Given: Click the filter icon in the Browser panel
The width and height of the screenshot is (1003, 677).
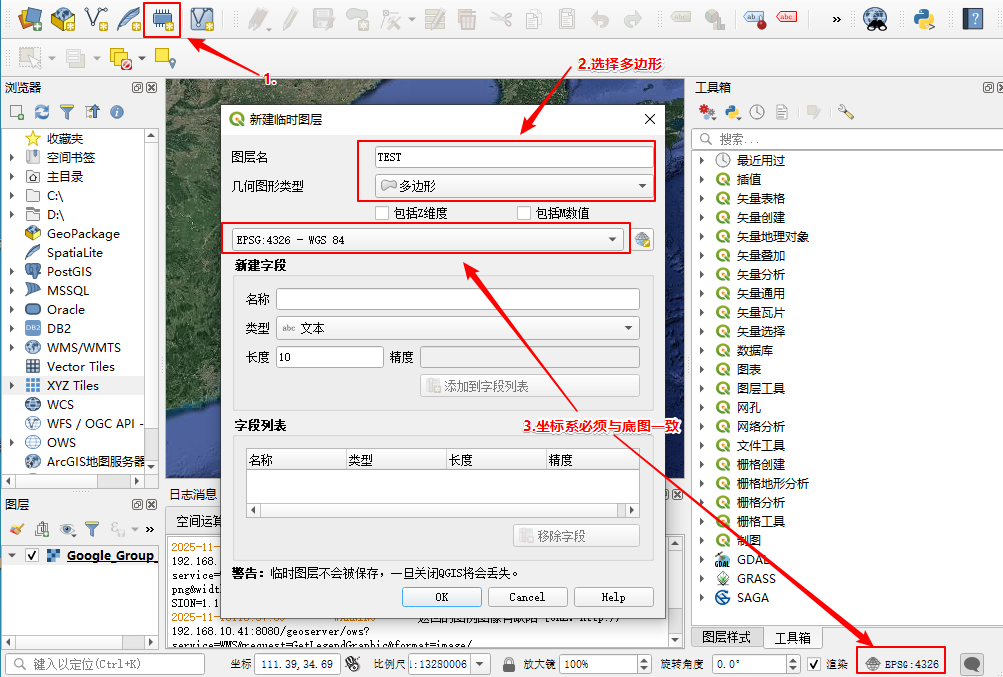Looking at the screenshot, I should click(67, 112).
